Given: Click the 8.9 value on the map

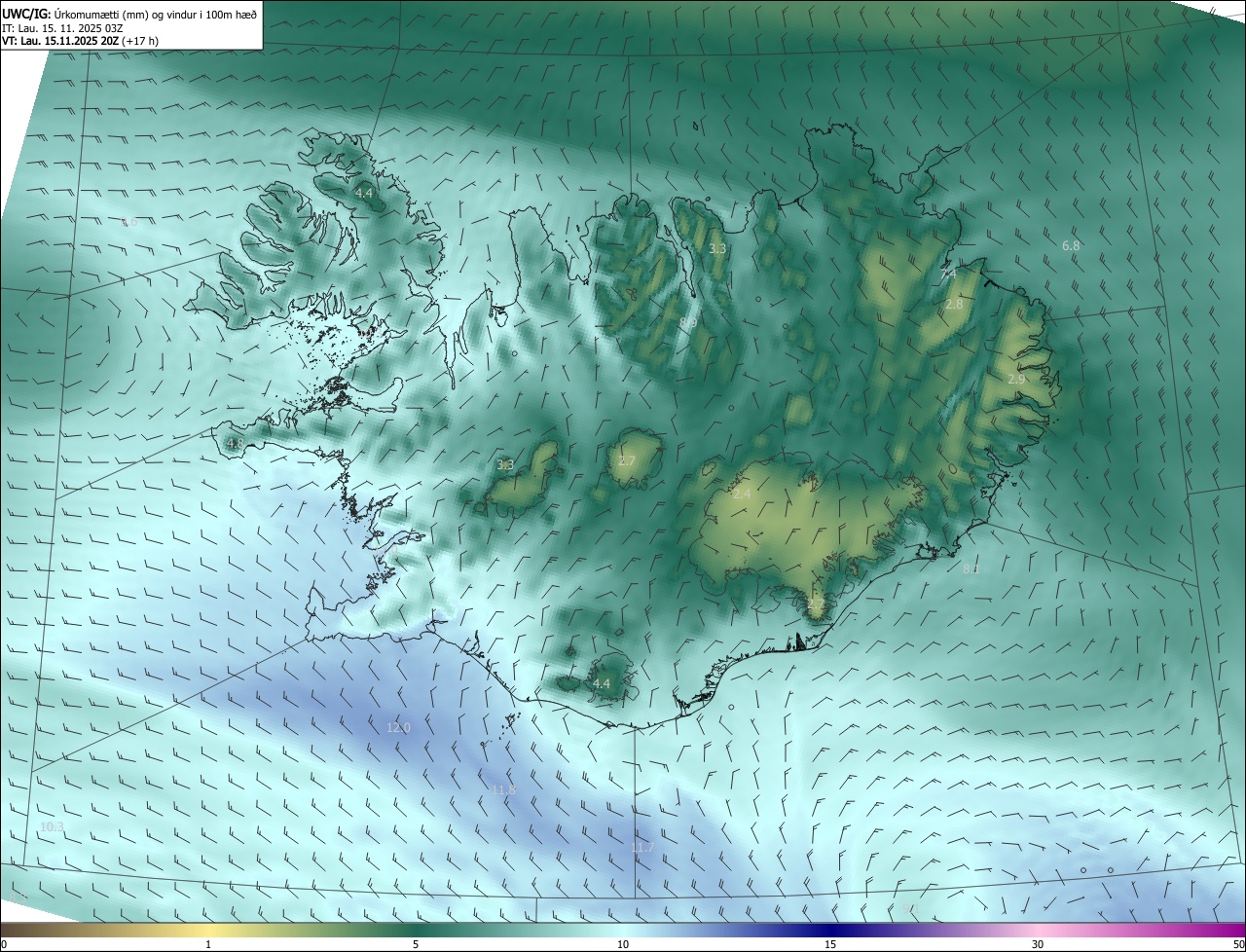Looking at the screenshot, I should point(688,322).
